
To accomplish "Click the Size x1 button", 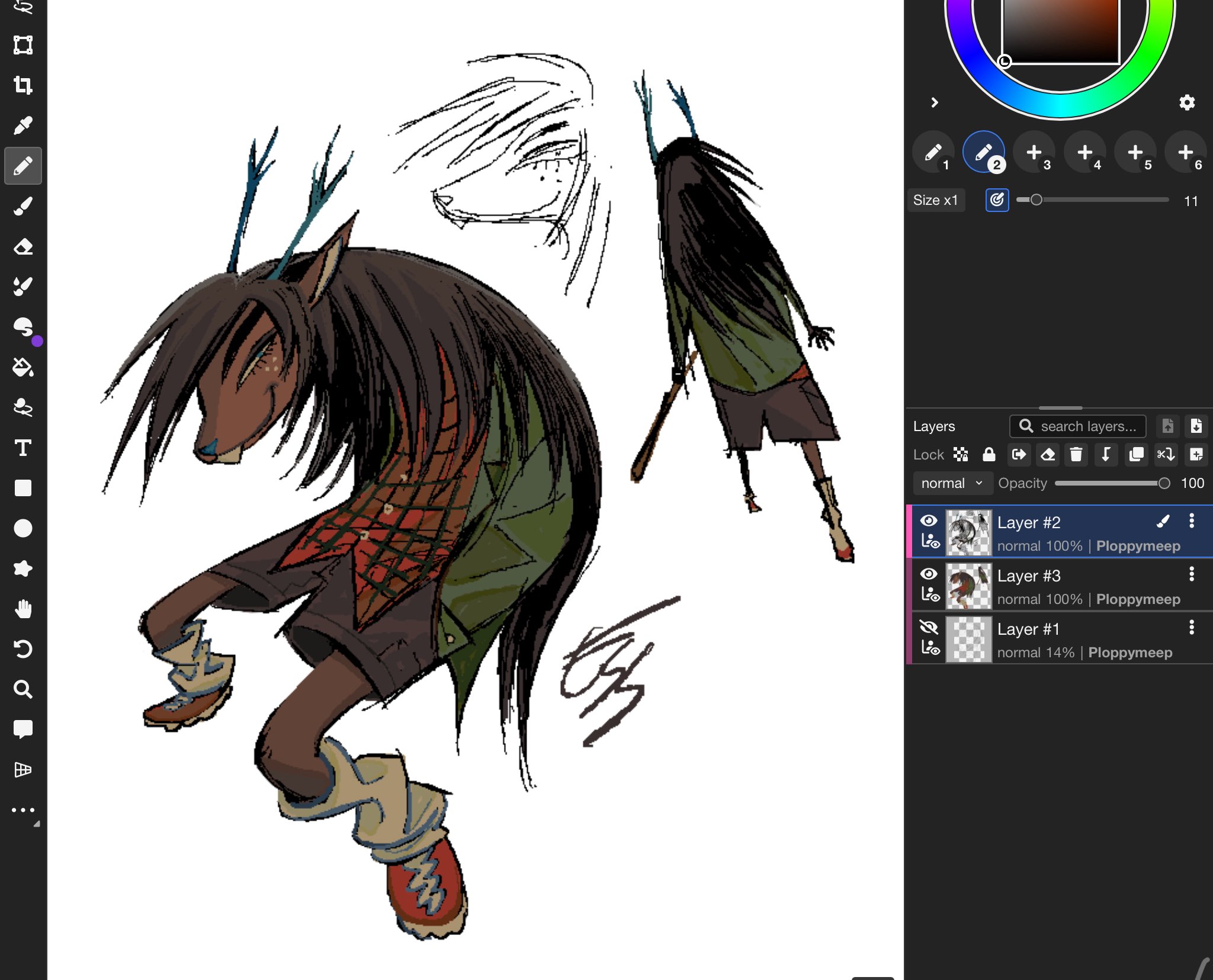I will click(x=935, y=200).
